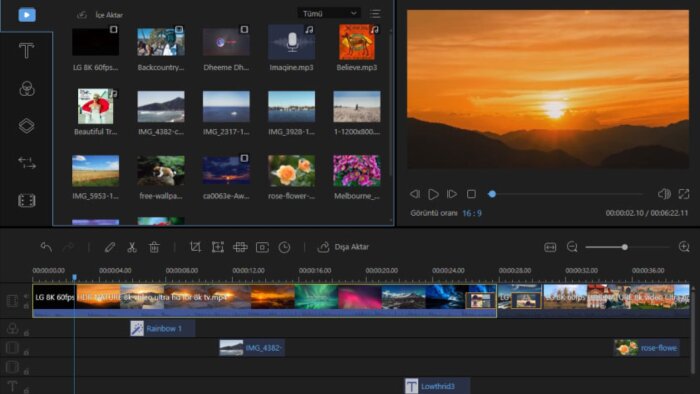This screenshot has height=394, width=700.
Task: Select the Imagine.mp3 audio file
Action: point(292,42)
